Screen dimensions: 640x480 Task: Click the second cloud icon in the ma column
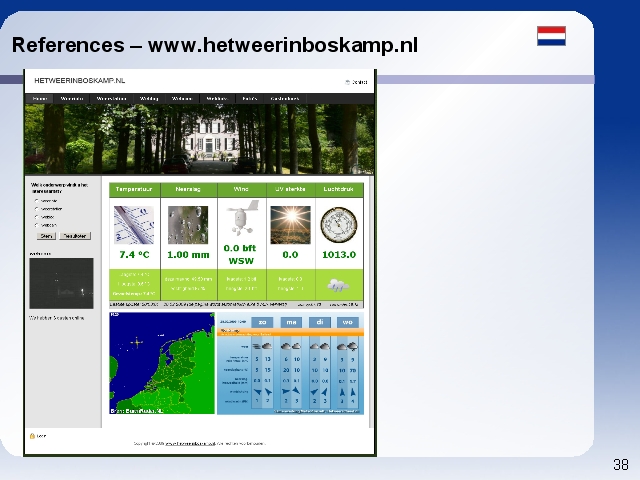pyautogui.click(x=296, y=347)
